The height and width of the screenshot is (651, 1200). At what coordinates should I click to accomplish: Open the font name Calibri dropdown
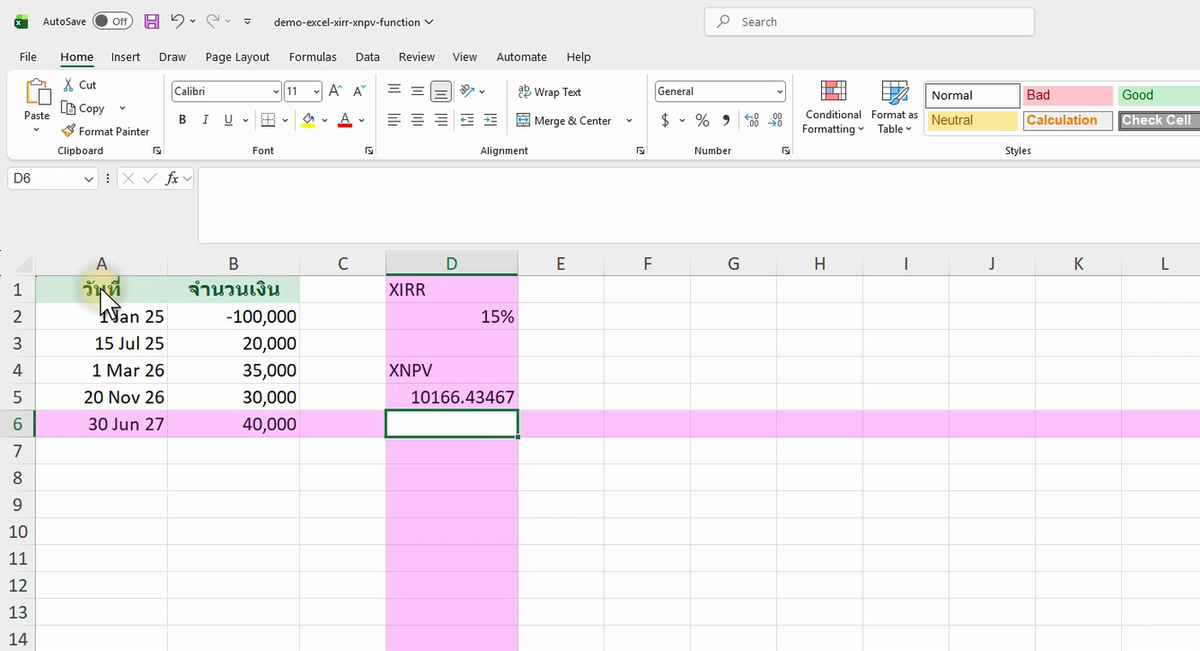[276, 91]
